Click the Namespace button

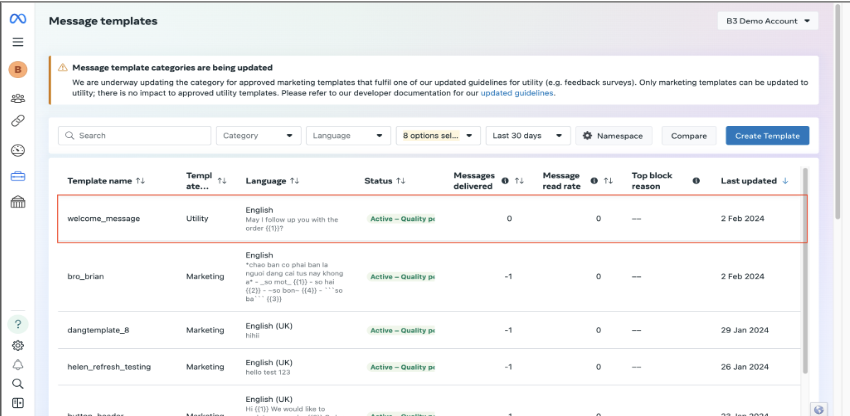click(614, 136)
